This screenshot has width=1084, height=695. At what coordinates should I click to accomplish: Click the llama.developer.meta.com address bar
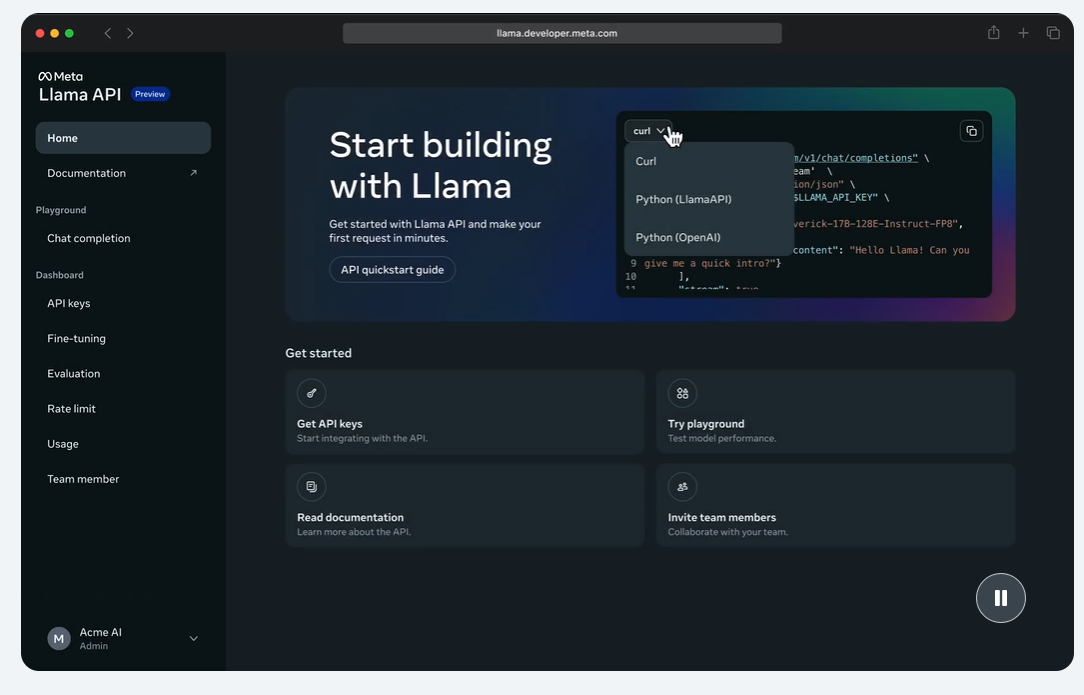click(x=562, y=33)
